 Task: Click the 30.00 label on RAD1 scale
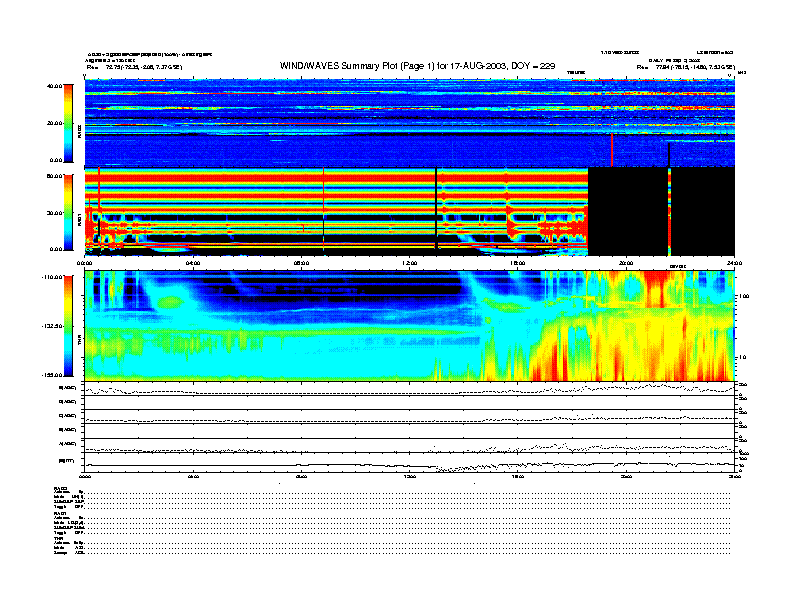point(54,213)
